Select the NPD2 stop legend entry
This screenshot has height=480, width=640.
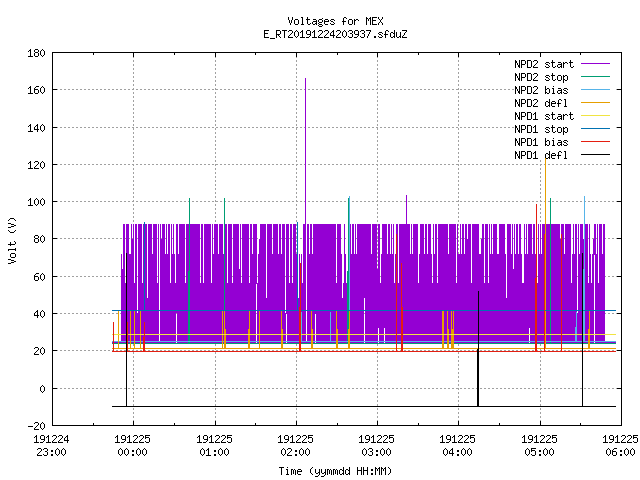tap(541, 77)
